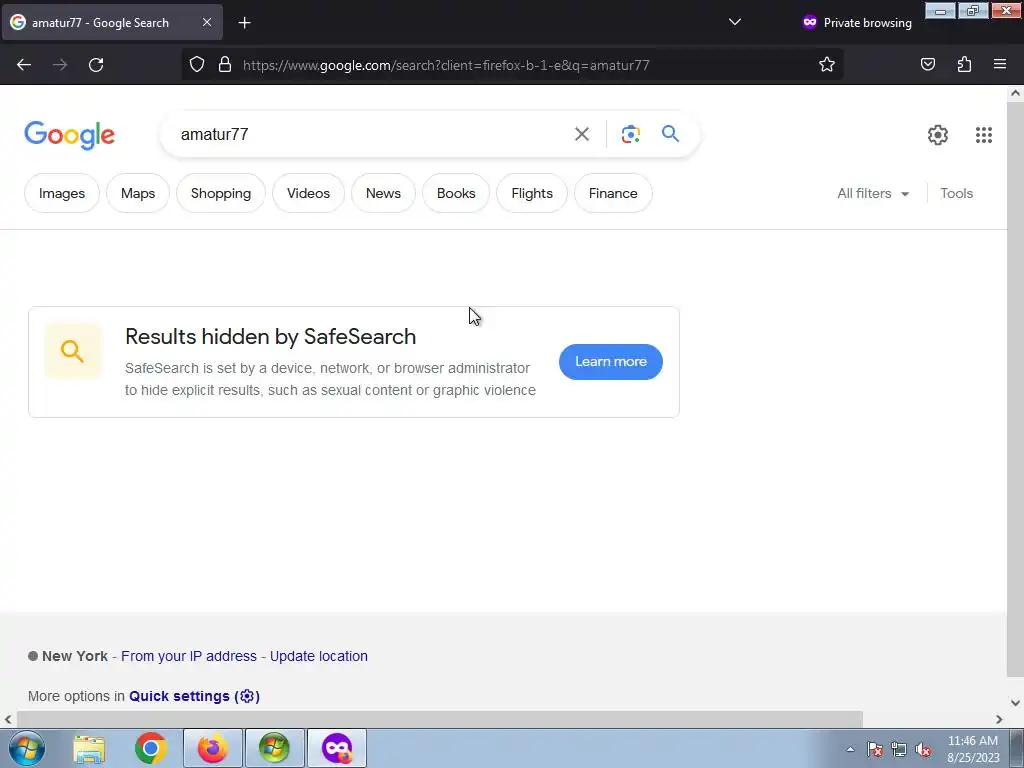Open Quick settings link in footer
The height and width of the screenshot is (768, 1024).
click(194, 696)
